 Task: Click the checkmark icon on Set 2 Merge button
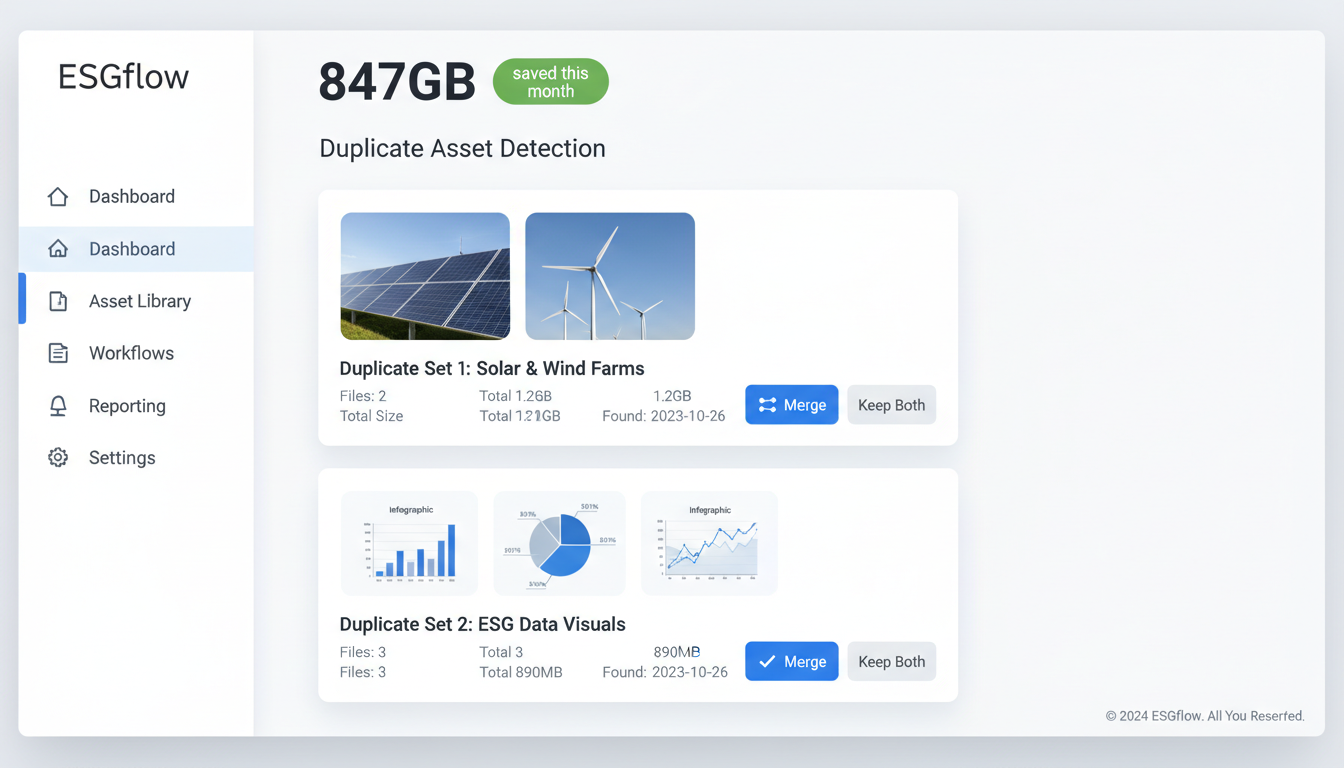[767, 661]
